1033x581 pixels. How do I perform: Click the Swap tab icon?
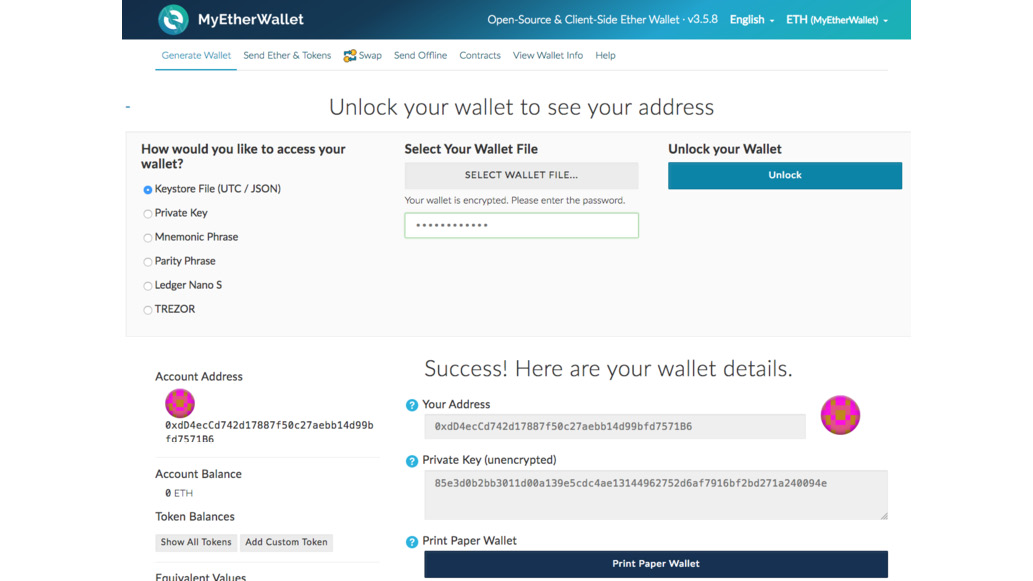tap(350, 56)
